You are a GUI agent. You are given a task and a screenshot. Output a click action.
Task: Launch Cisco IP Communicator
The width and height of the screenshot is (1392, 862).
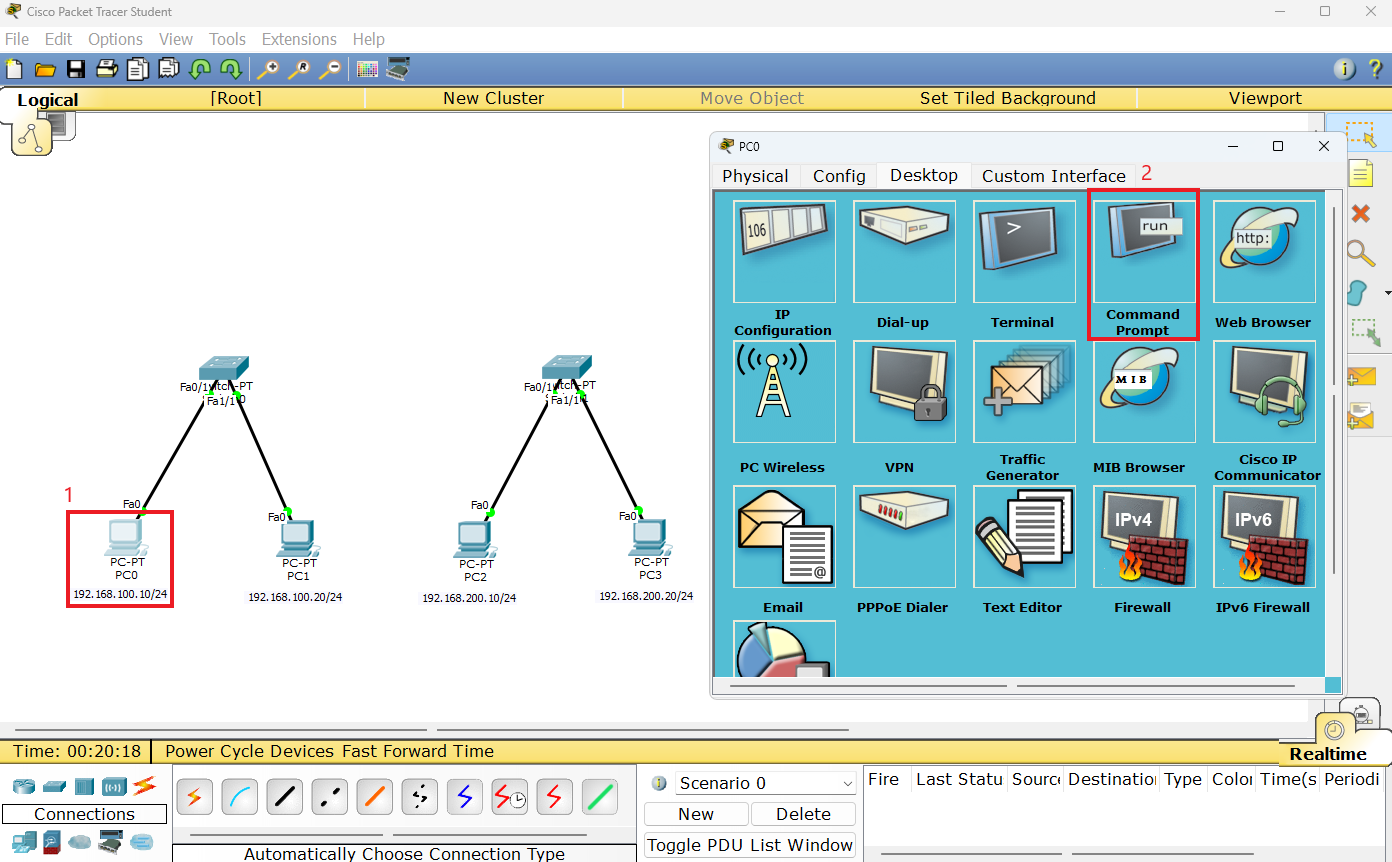pos(1264,411)
